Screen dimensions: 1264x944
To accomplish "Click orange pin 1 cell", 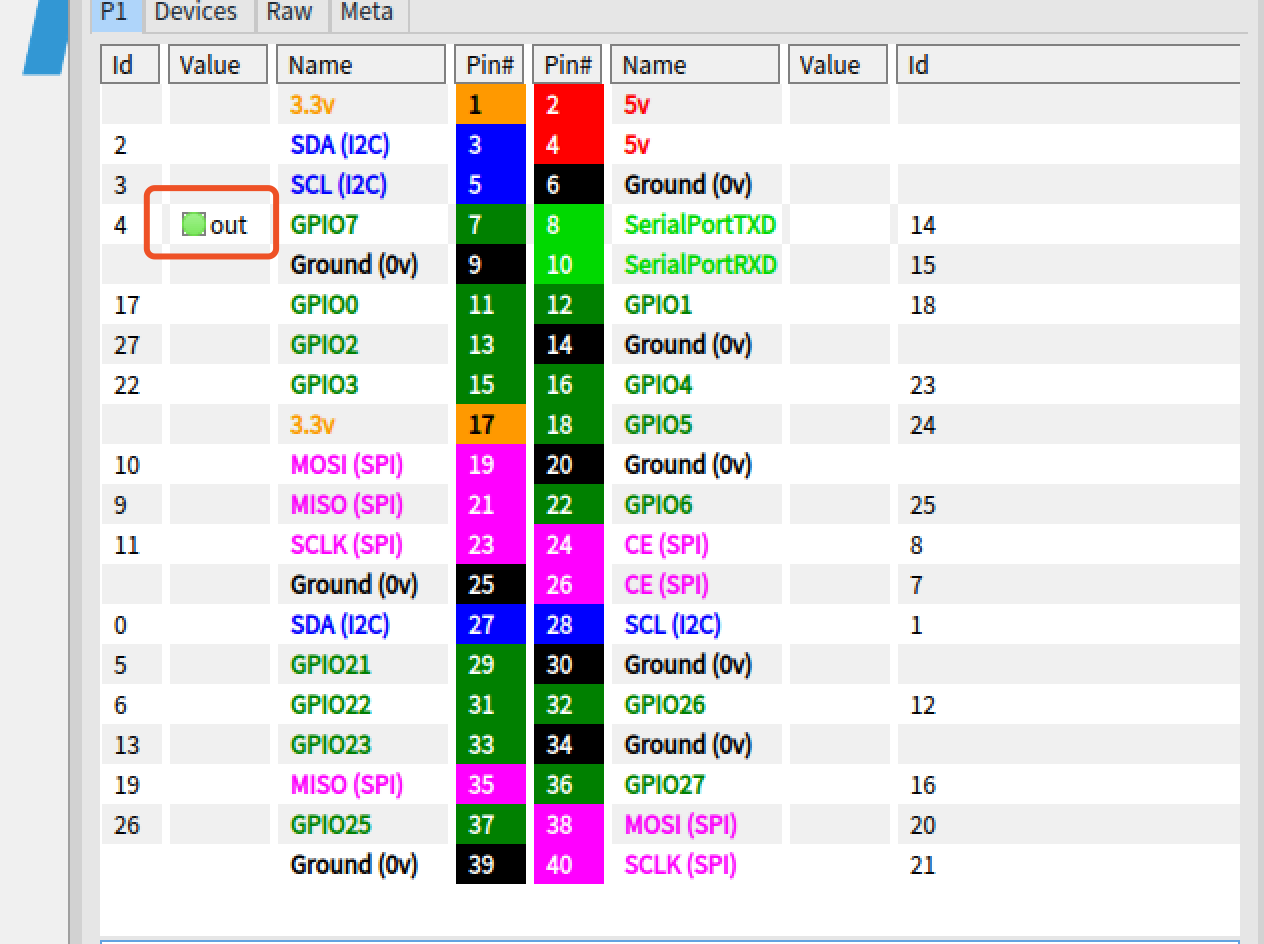I will tap(490, 104).
